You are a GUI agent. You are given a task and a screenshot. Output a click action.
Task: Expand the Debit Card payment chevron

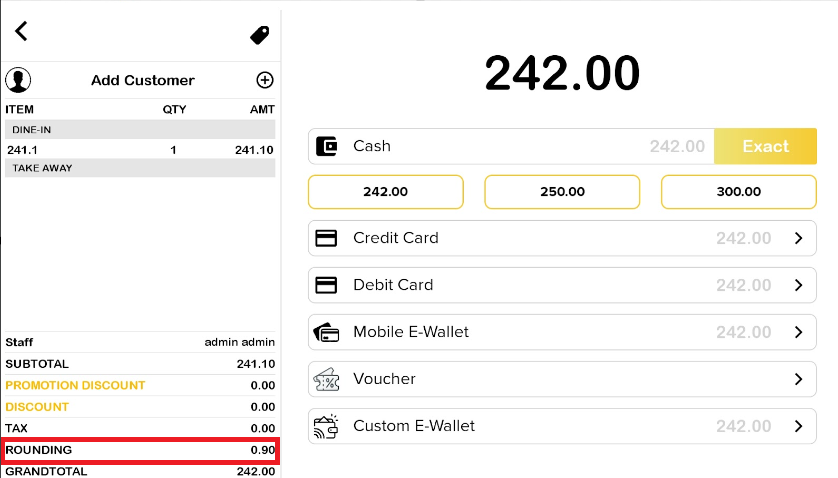click(x=798, y=285)
